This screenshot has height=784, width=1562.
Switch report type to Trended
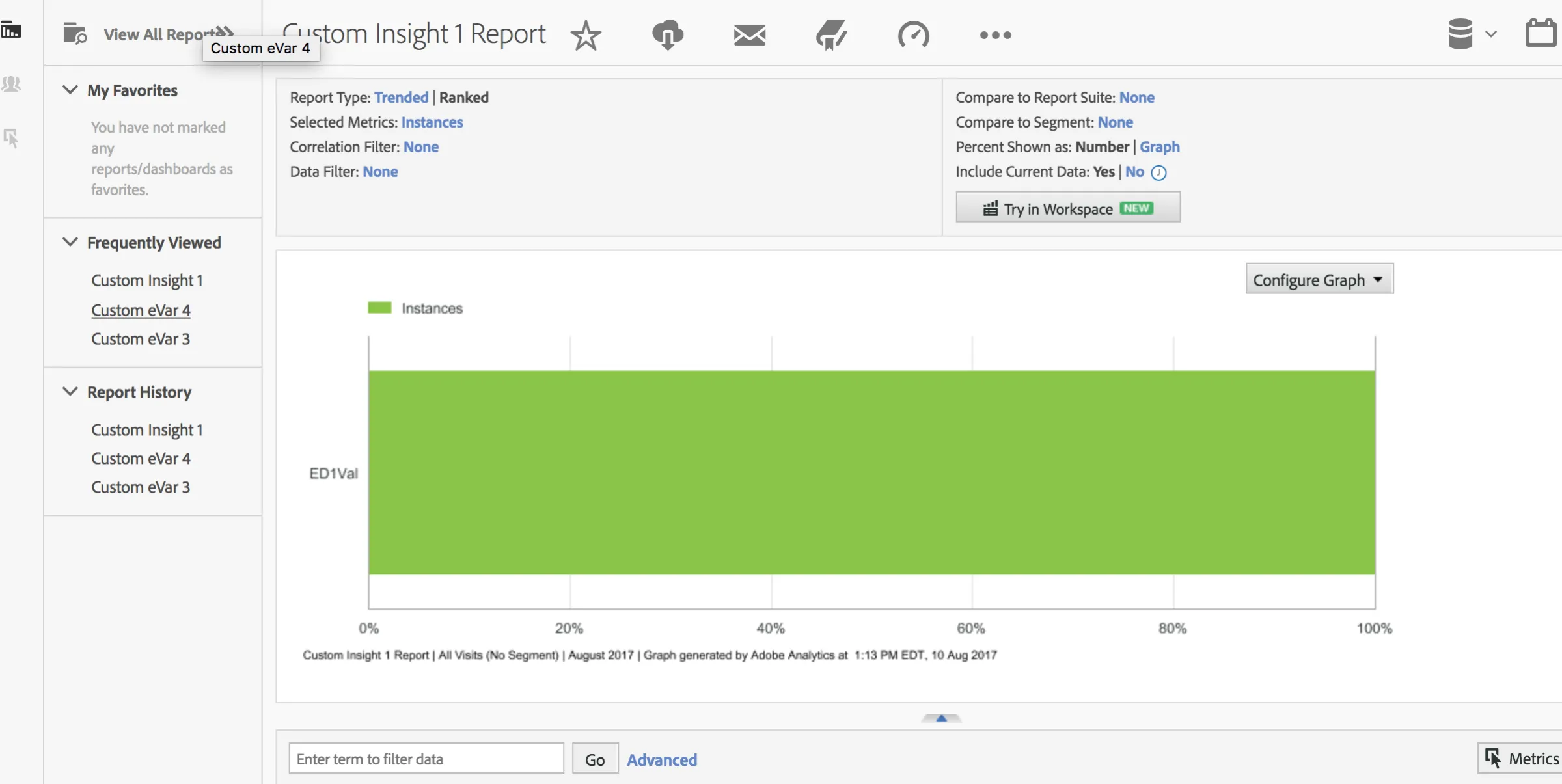400,97
